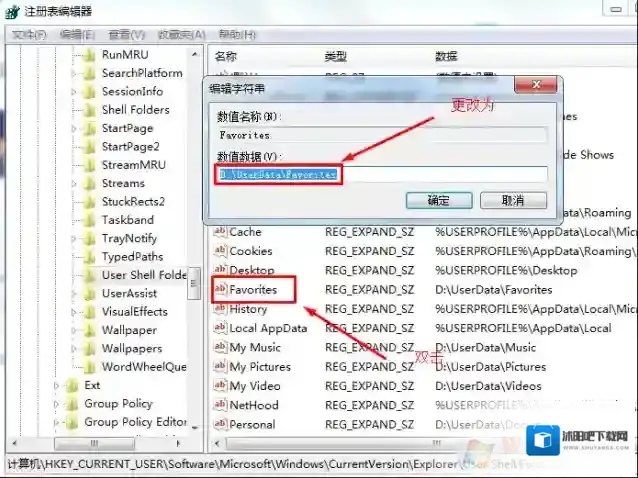Screen dimensions: 638x478
Task: Select the UserAssist tree item
Action: [x=129, y=293]
